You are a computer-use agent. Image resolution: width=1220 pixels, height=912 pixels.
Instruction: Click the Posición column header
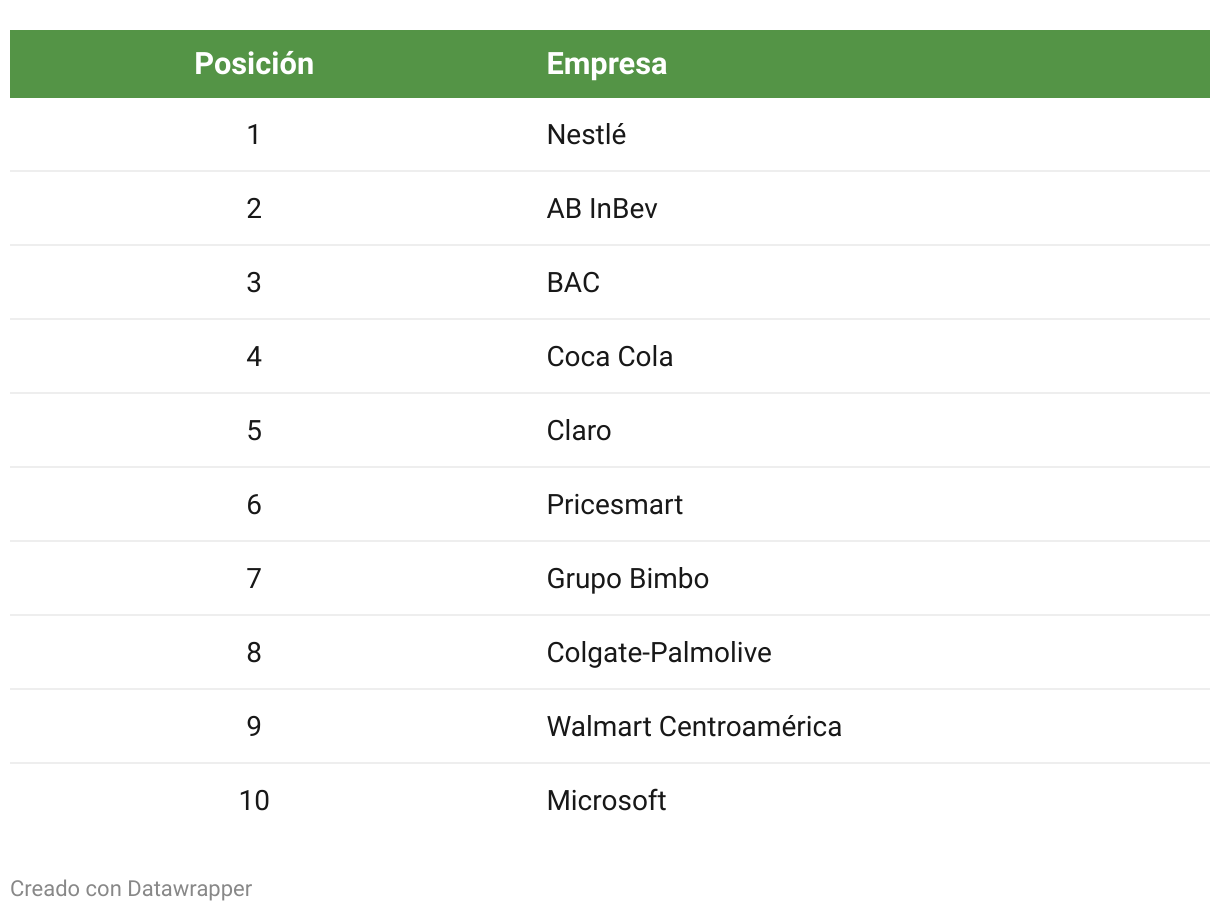(254, 64)
